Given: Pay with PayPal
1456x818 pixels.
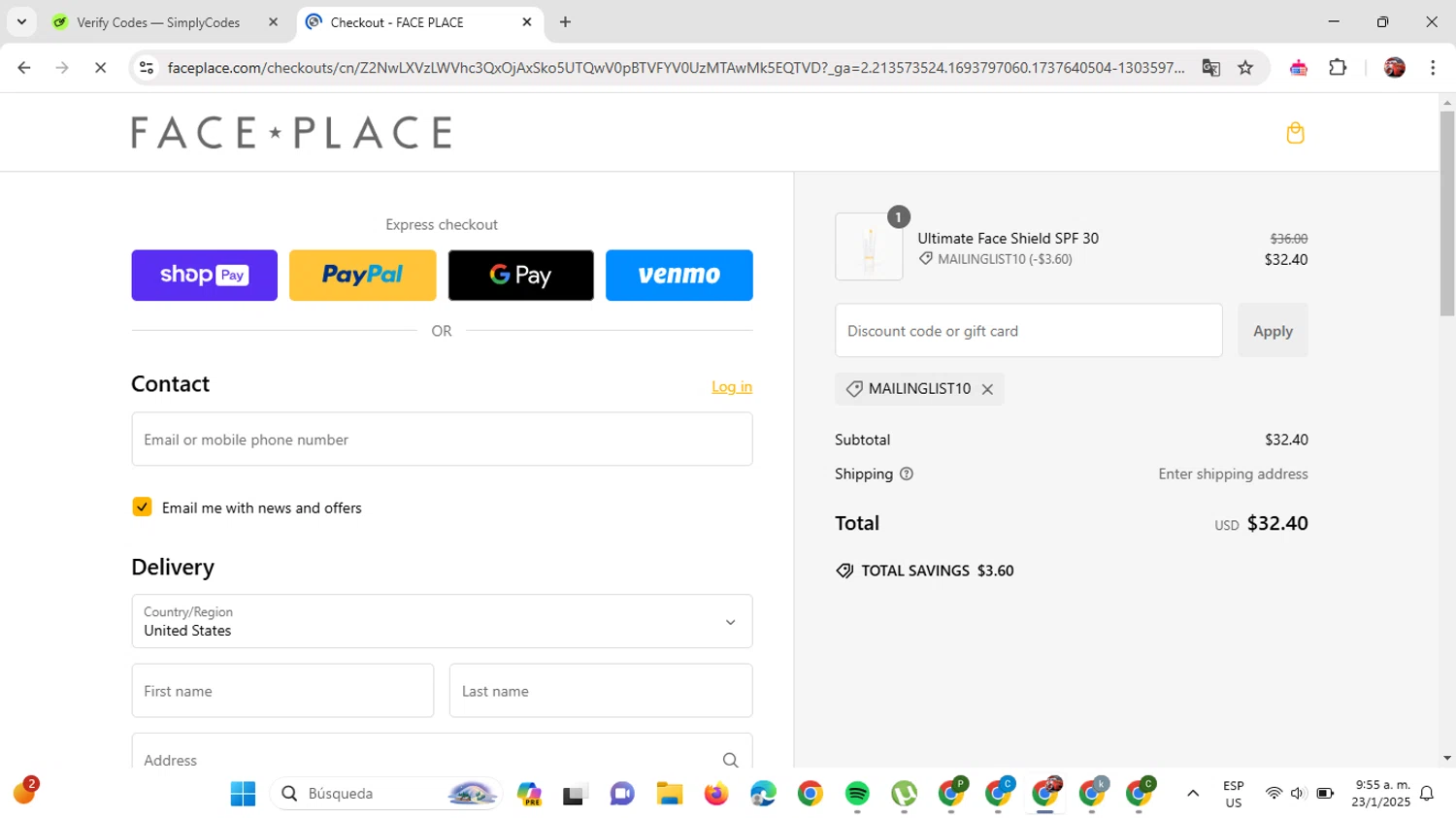Looking at the screenshot, I should point(362,276).
